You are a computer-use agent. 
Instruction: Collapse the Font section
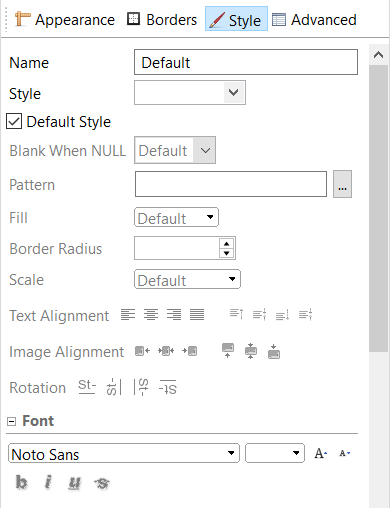[11, 421]
